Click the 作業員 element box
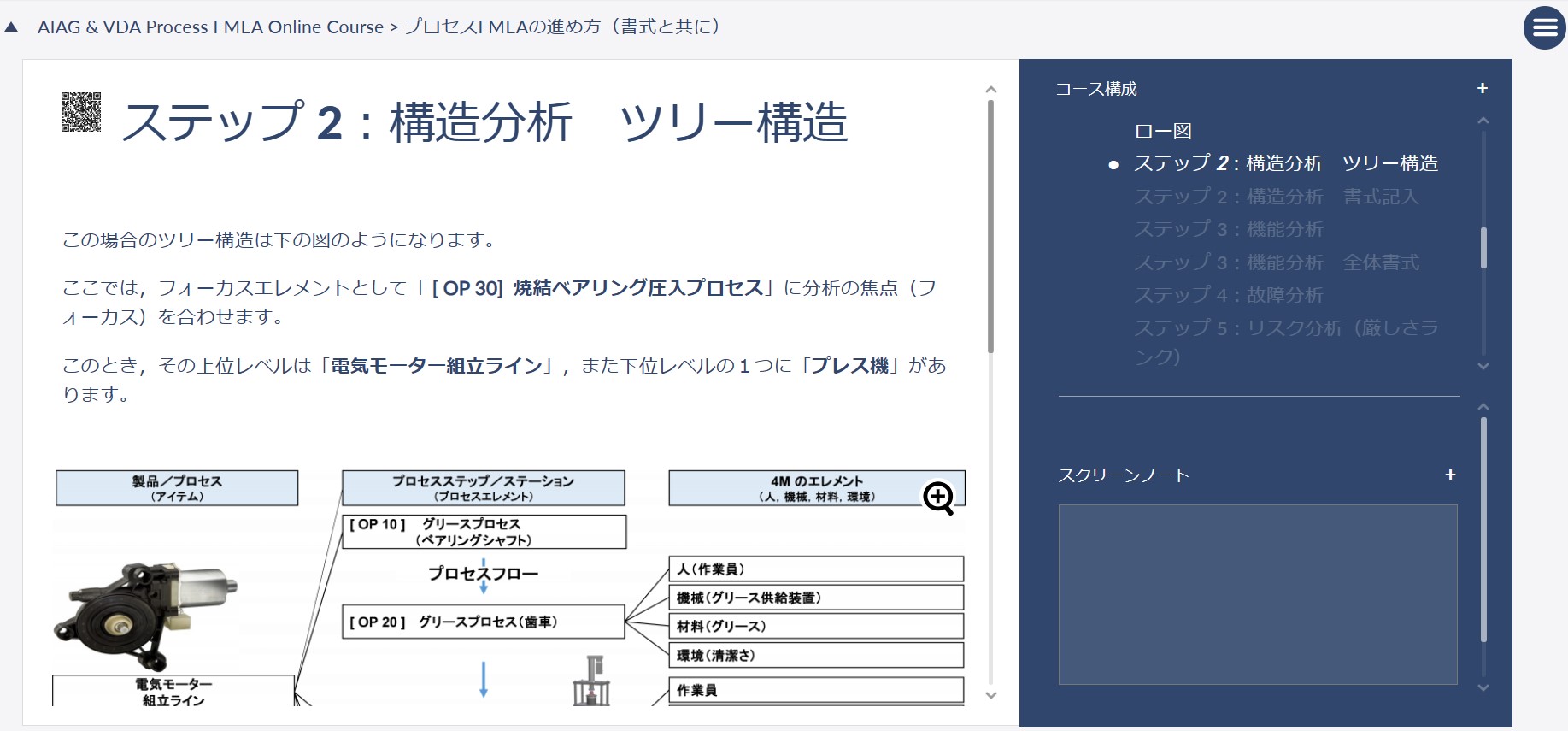The image size is (1568, 731). point(816,690)
